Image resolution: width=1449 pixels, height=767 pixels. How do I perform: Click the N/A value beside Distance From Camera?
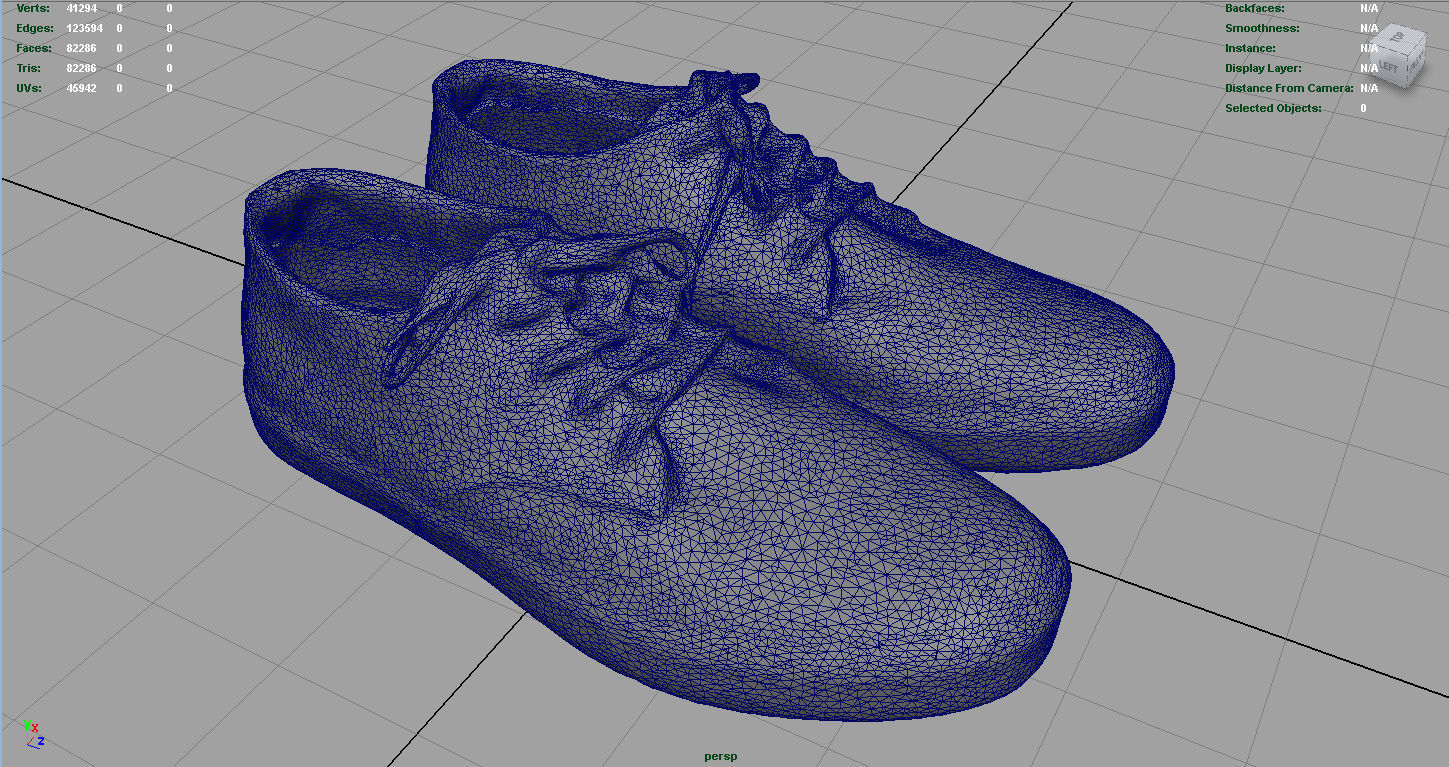1369,88
